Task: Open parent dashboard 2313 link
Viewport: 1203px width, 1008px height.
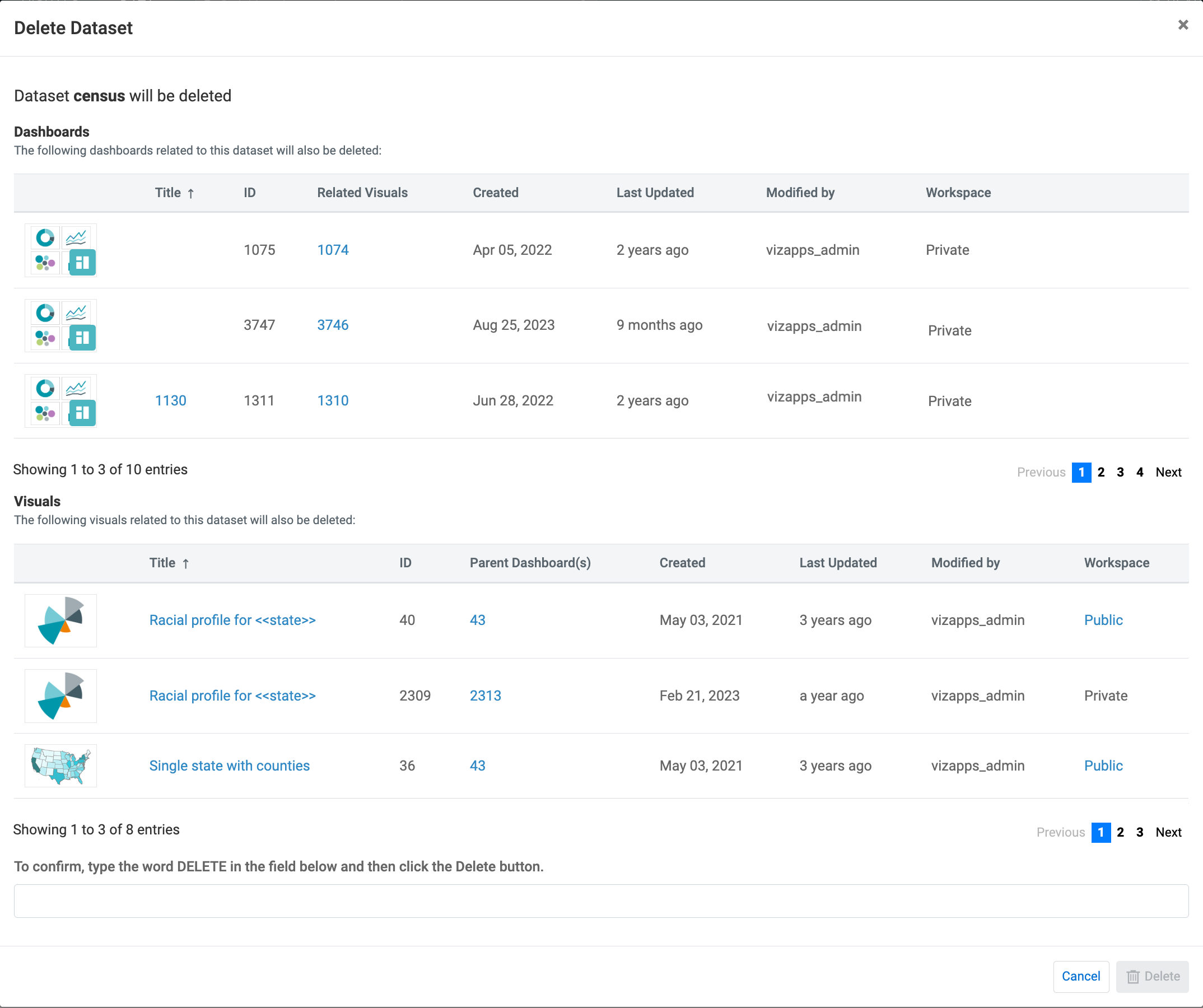Action: (x=485, y=696)
